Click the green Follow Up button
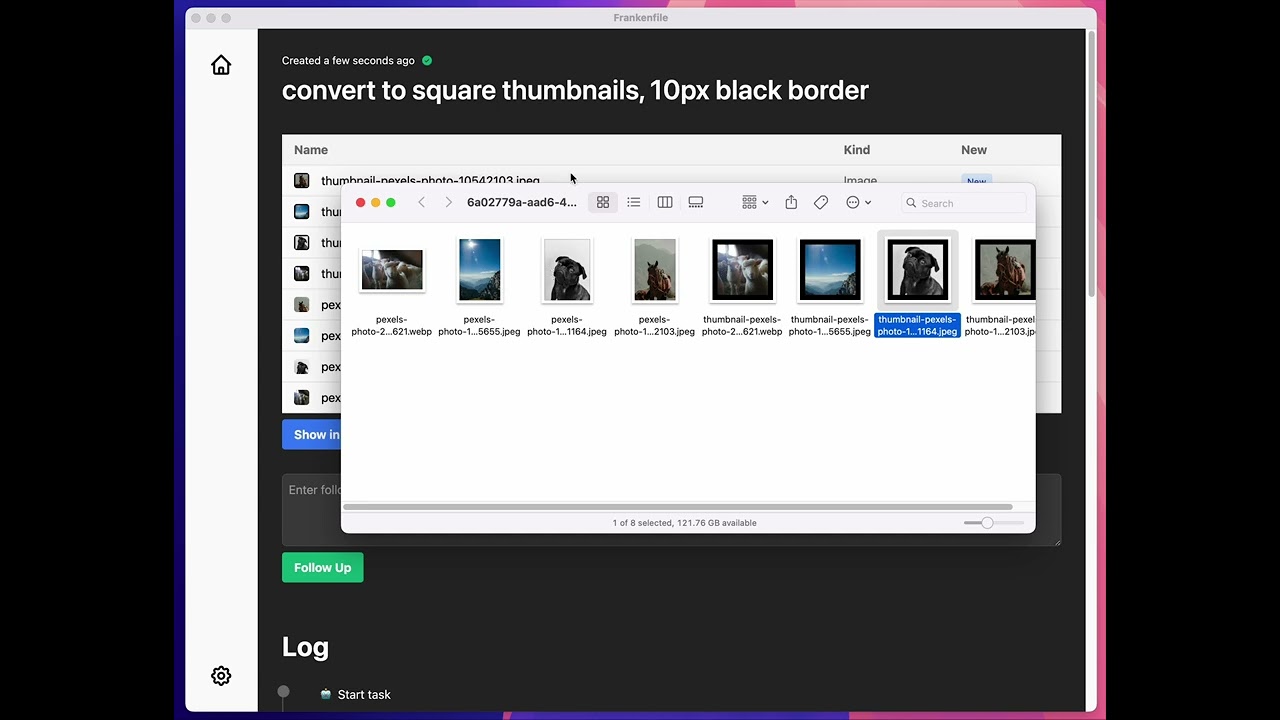Viewport: 1280px width, 720px height. 322,567
